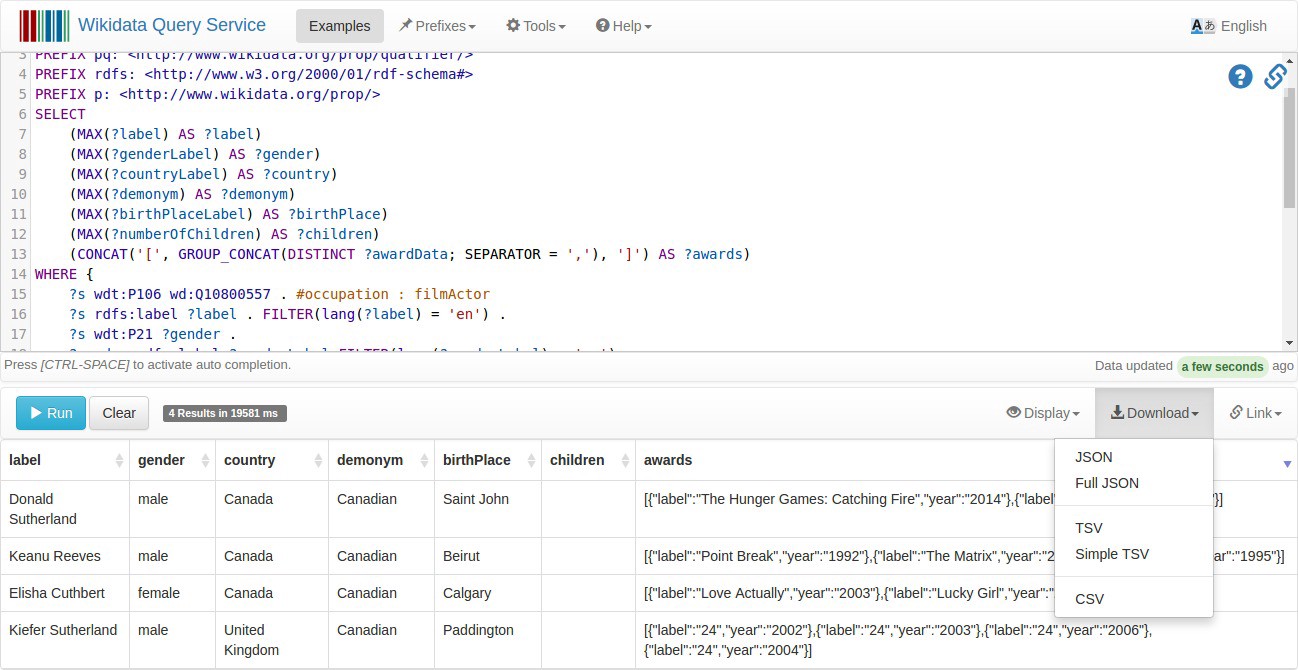Click the 'Calgary' birthplace cell

click(488, 593)
